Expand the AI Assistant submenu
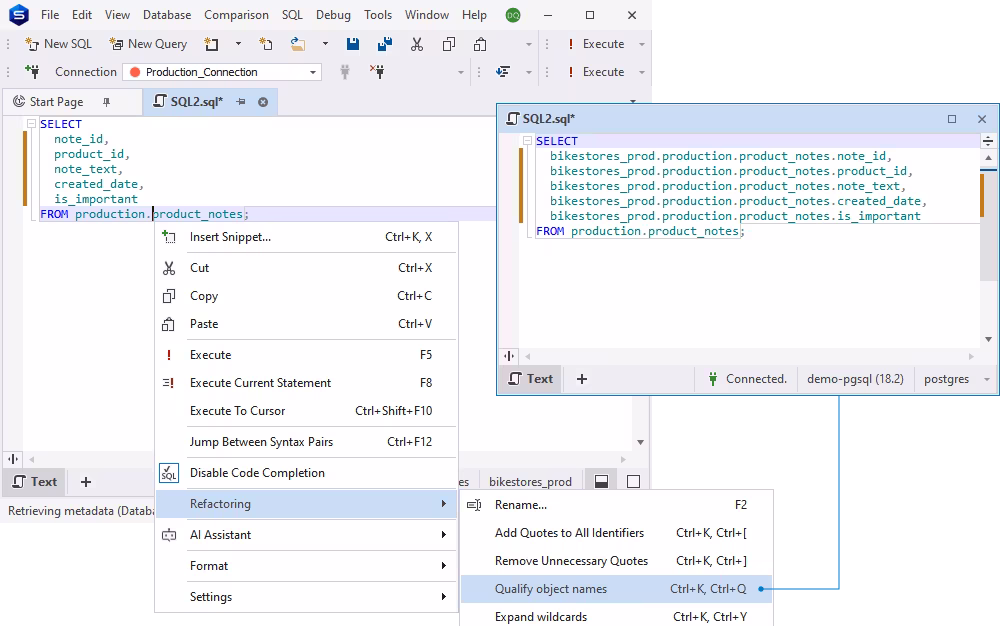 pos(307,535)
